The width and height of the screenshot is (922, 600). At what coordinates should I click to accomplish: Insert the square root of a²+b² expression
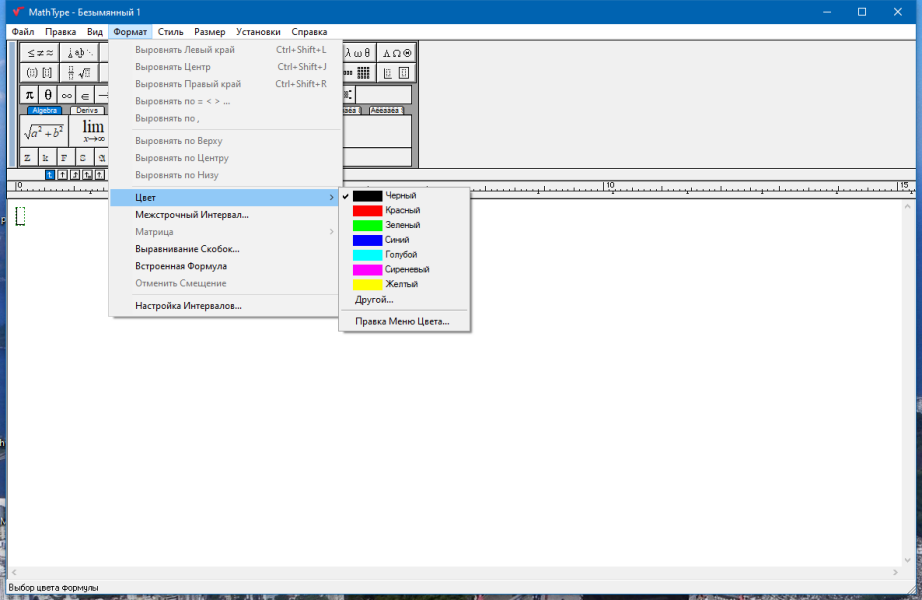pyautogui.click(x=44, y=131)
